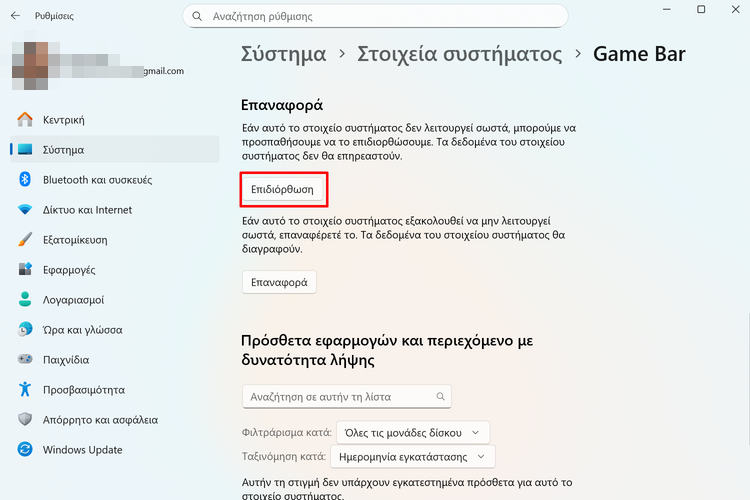
Task: Navigate to Στοιχεία συστήματος breadcrumb
Action: [x=459, y=54]
